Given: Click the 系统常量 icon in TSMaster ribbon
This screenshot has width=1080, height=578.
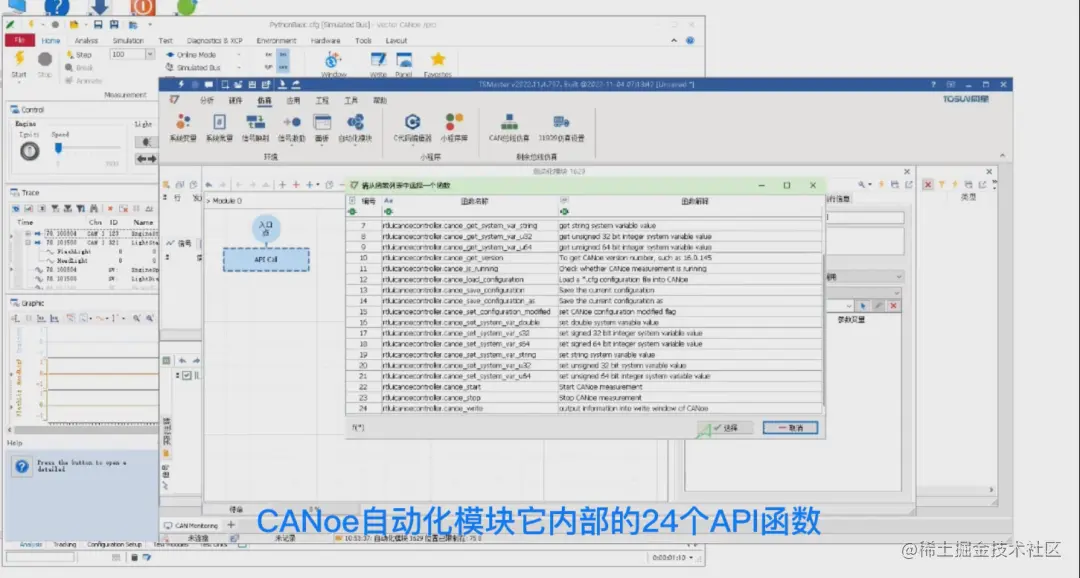Looking at the screenshot, I should [x=219, y=123].
